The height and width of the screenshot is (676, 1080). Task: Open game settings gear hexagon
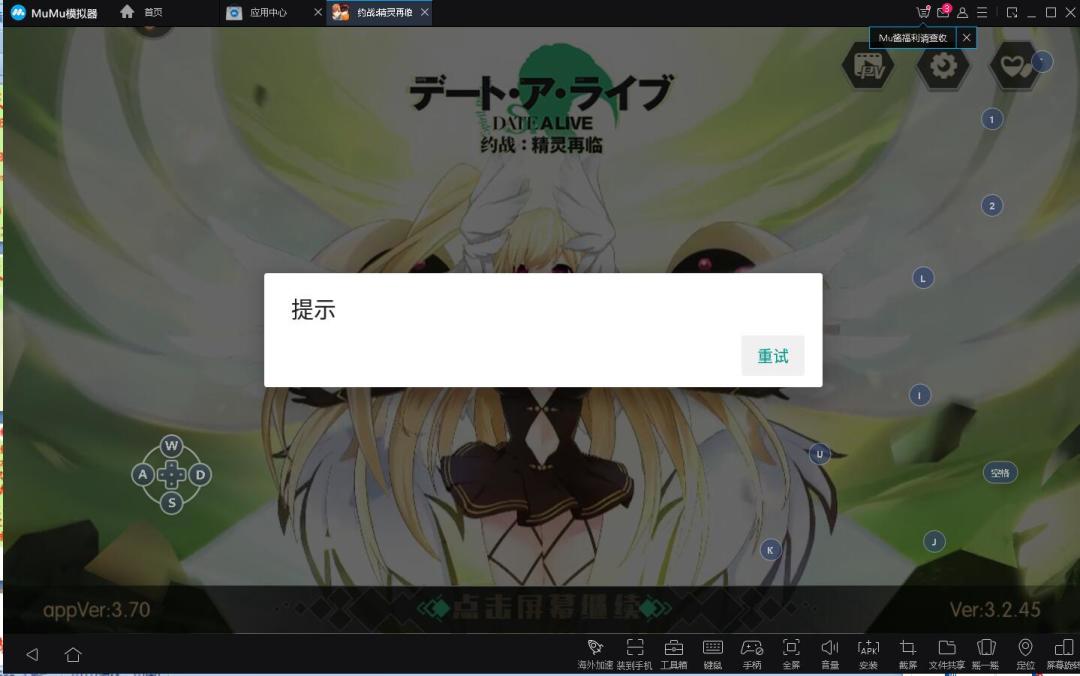[x=942, y=65]
